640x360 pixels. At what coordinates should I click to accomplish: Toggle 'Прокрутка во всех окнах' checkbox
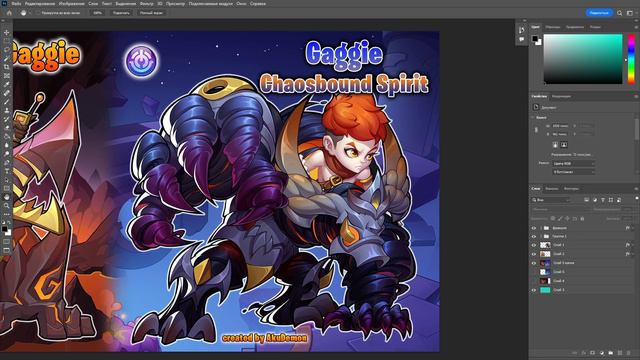pos(38,13)
